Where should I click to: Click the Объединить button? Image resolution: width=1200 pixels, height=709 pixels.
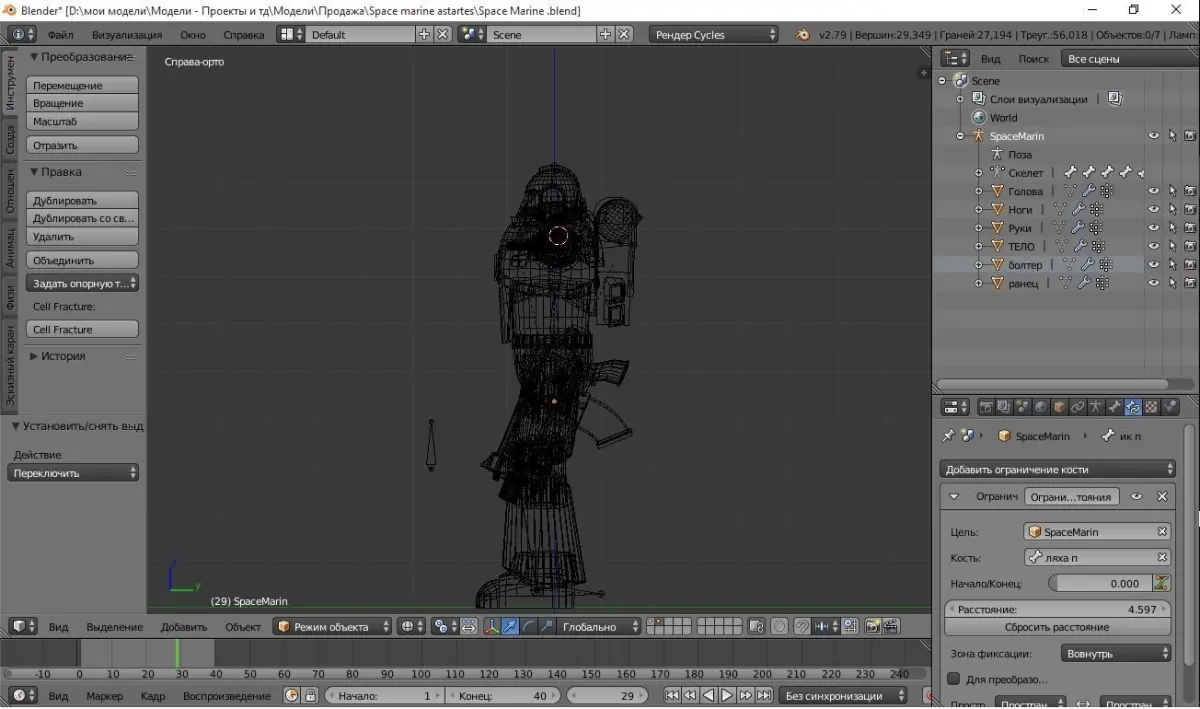coord(82,260)
